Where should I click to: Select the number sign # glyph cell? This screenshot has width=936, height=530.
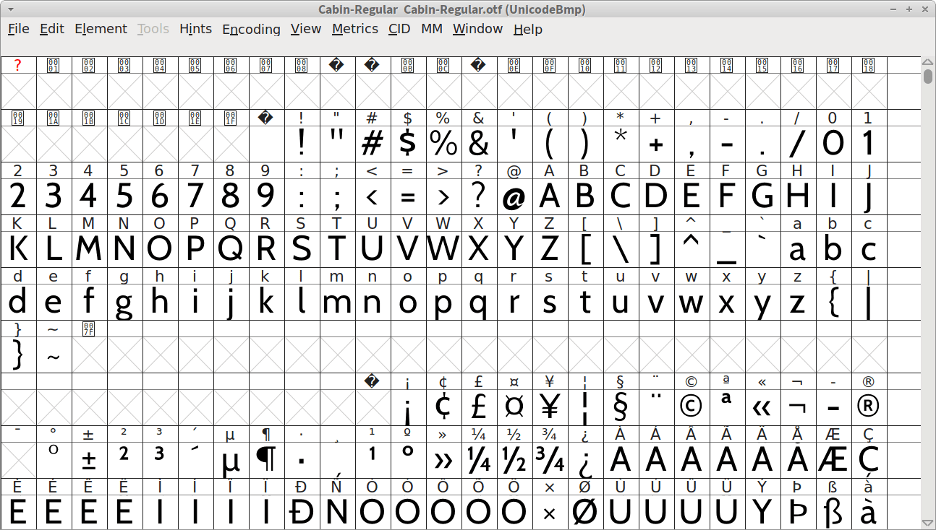pos(372,143)
